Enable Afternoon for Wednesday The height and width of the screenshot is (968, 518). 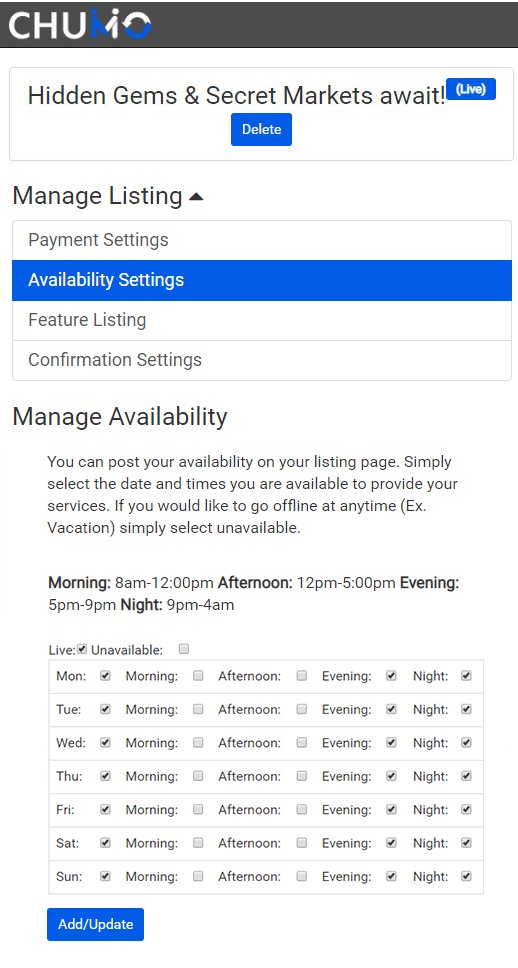point(302,743)
